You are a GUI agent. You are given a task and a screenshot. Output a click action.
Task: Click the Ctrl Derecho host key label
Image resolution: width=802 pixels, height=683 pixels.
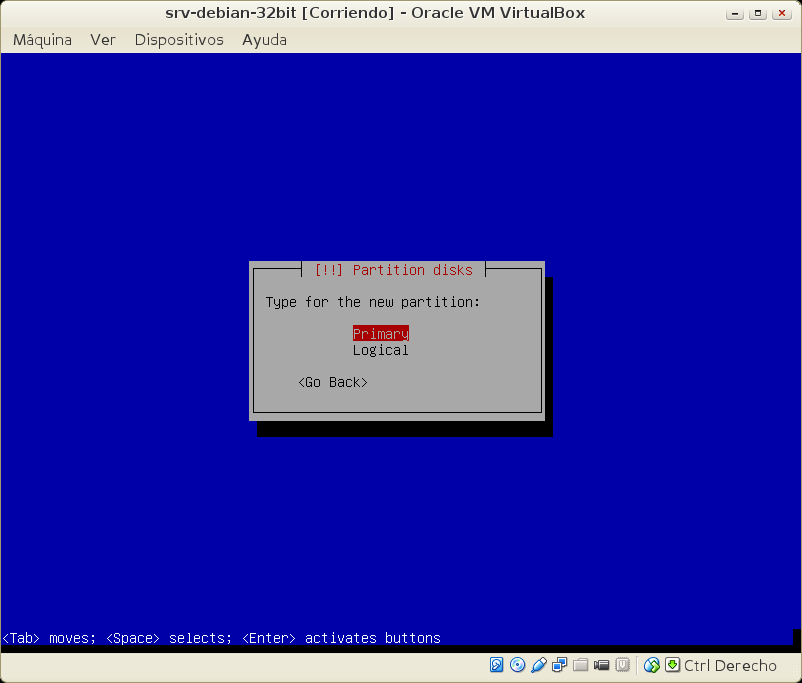coord(730,666)
